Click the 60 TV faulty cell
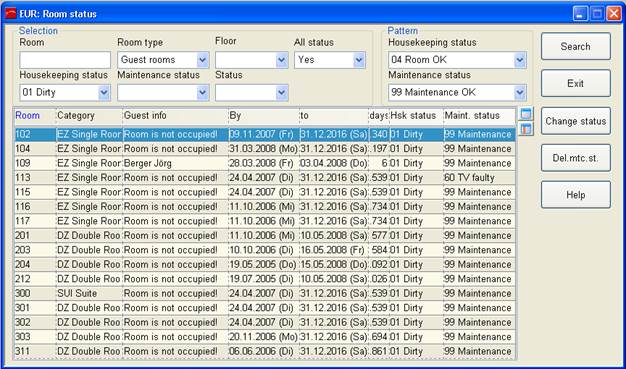 479,178
